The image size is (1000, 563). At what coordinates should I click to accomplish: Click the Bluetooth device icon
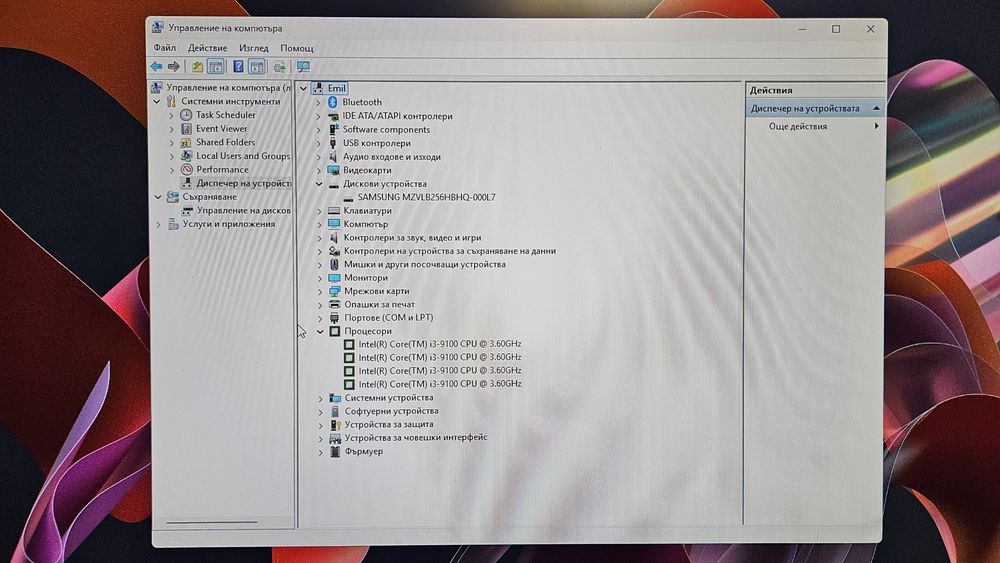[x=332, y=102]
